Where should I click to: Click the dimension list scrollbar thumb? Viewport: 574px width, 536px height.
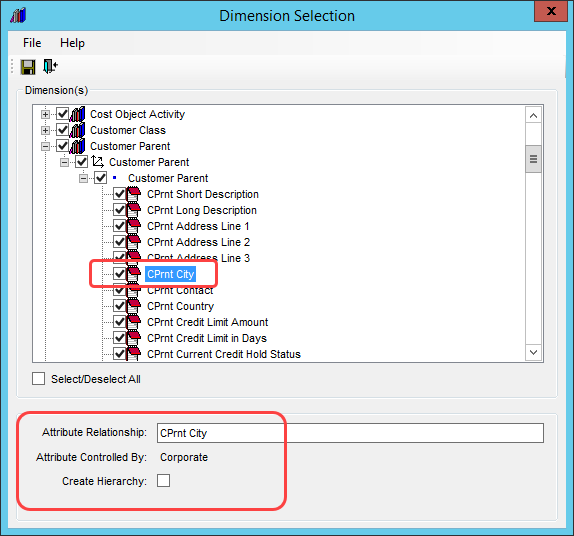pos(533,159)
